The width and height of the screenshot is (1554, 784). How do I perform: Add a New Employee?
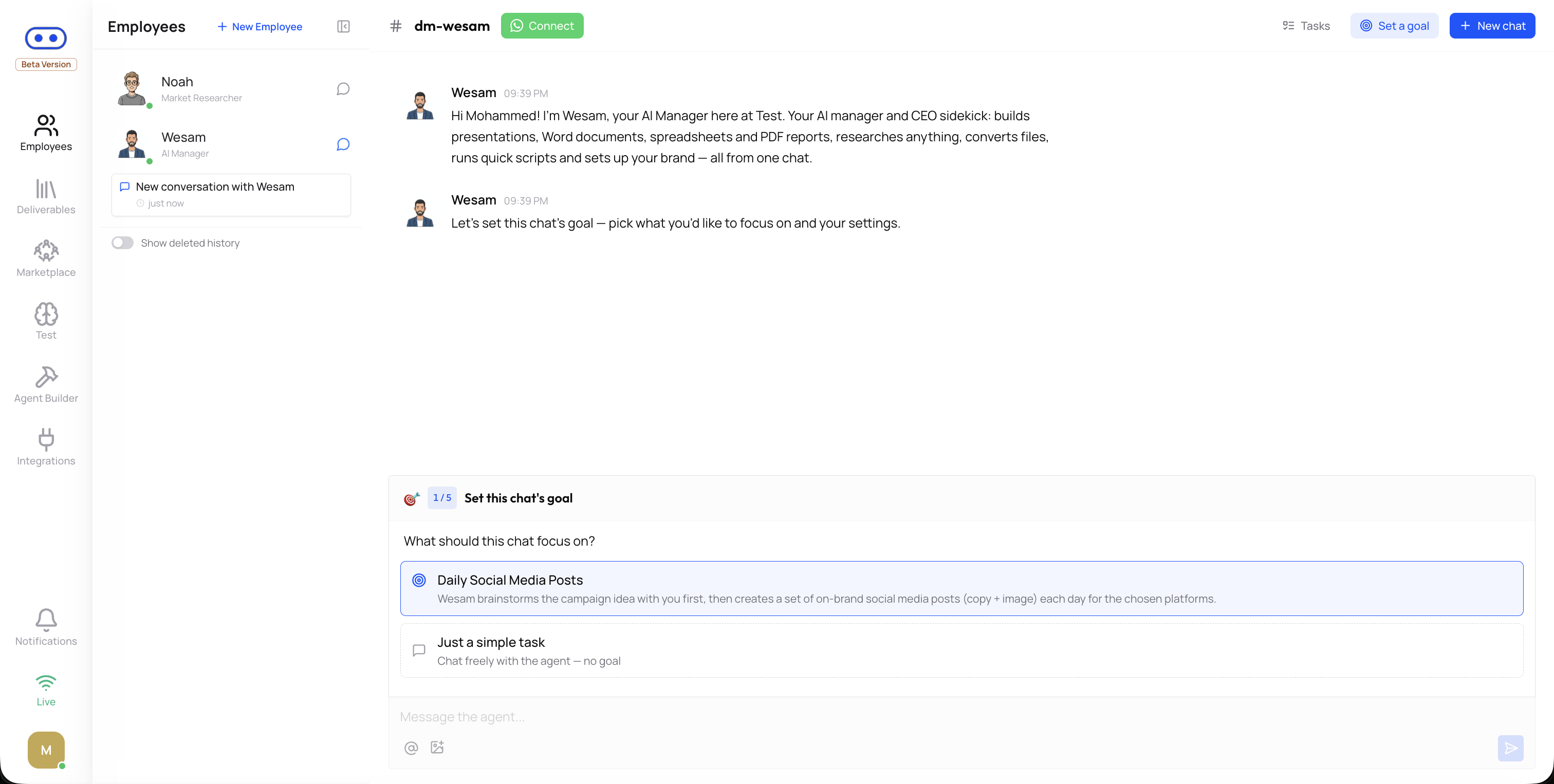pyautogui.click(x=260, y=27)
